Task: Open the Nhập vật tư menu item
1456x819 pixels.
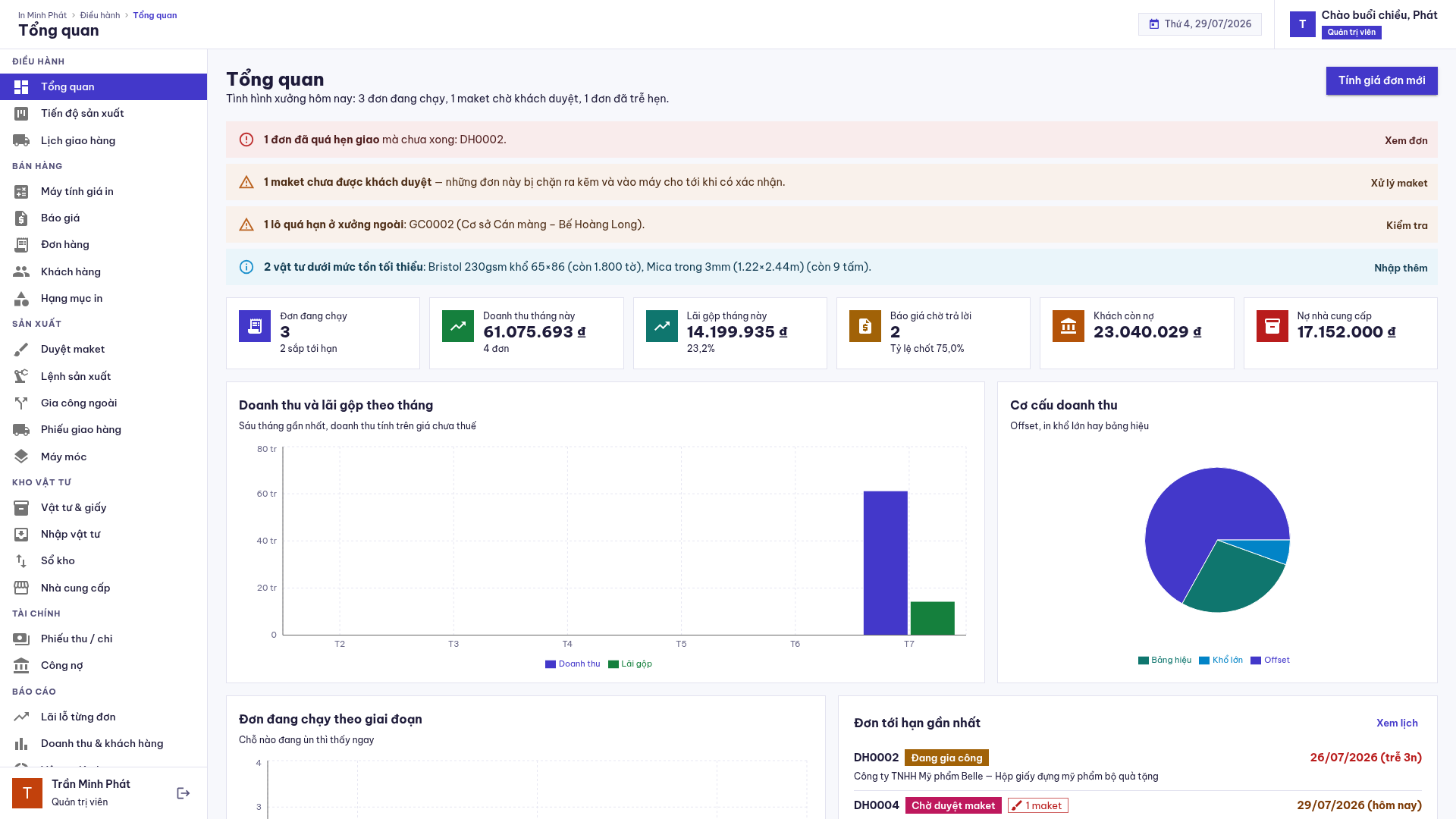Action: click(x=103, y=534)
